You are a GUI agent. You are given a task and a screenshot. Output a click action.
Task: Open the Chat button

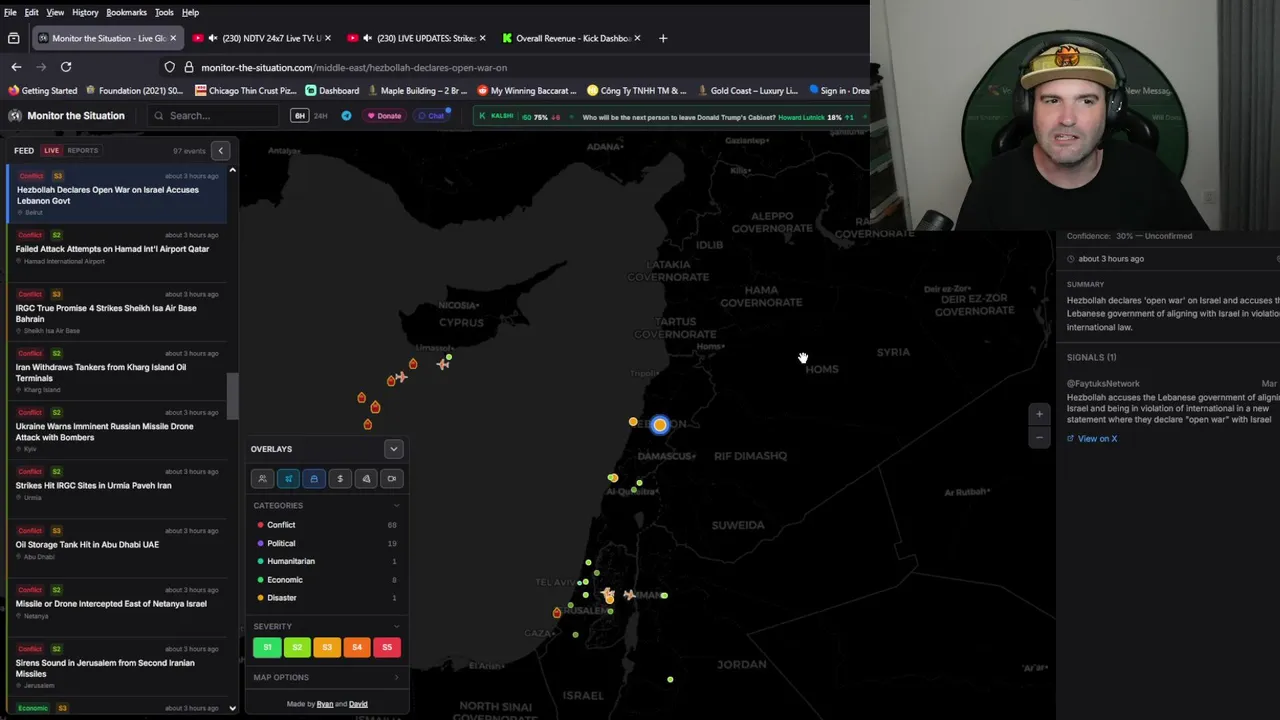point(431,116)
